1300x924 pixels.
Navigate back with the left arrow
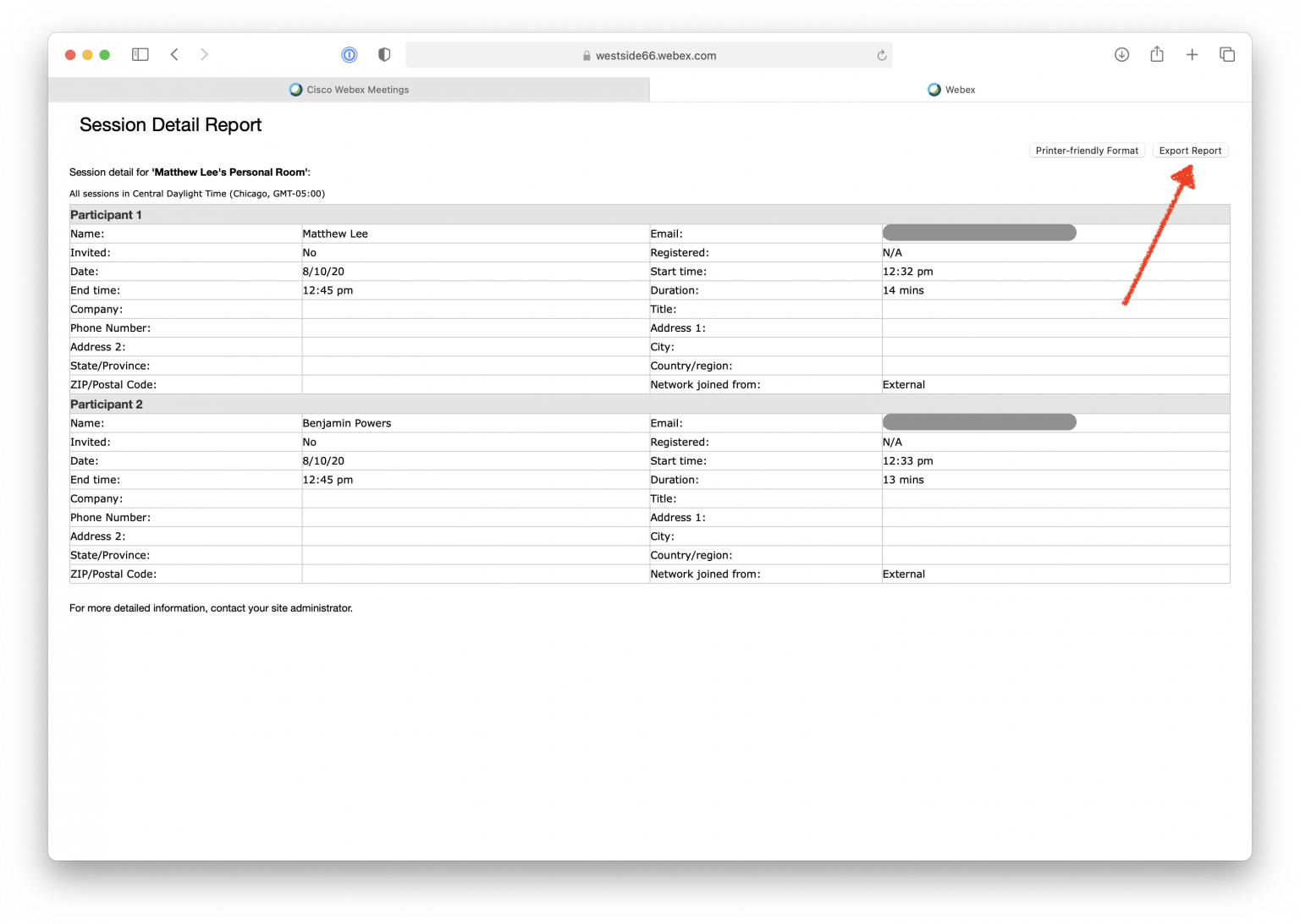174,54
